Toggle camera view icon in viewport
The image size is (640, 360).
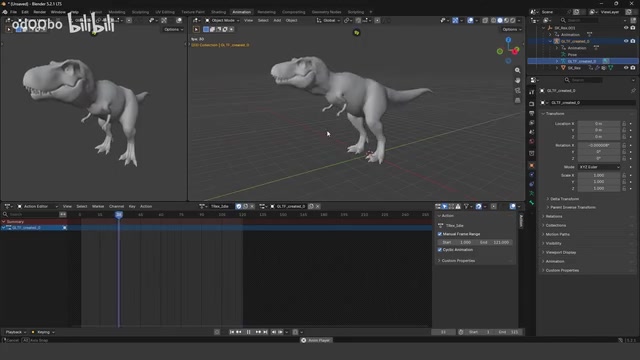pos(517,90)
